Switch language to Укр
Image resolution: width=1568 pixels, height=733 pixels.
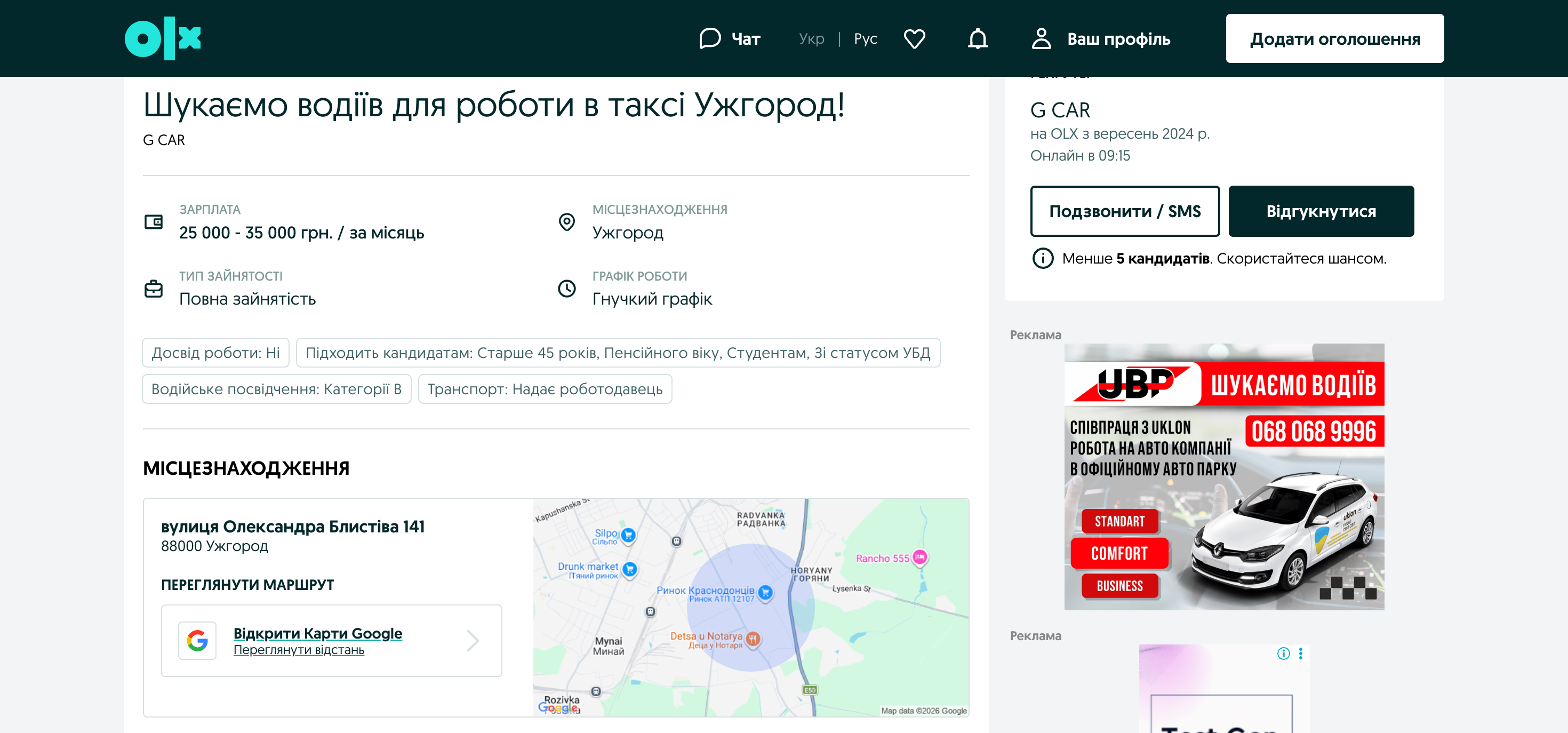coord(811,38)
